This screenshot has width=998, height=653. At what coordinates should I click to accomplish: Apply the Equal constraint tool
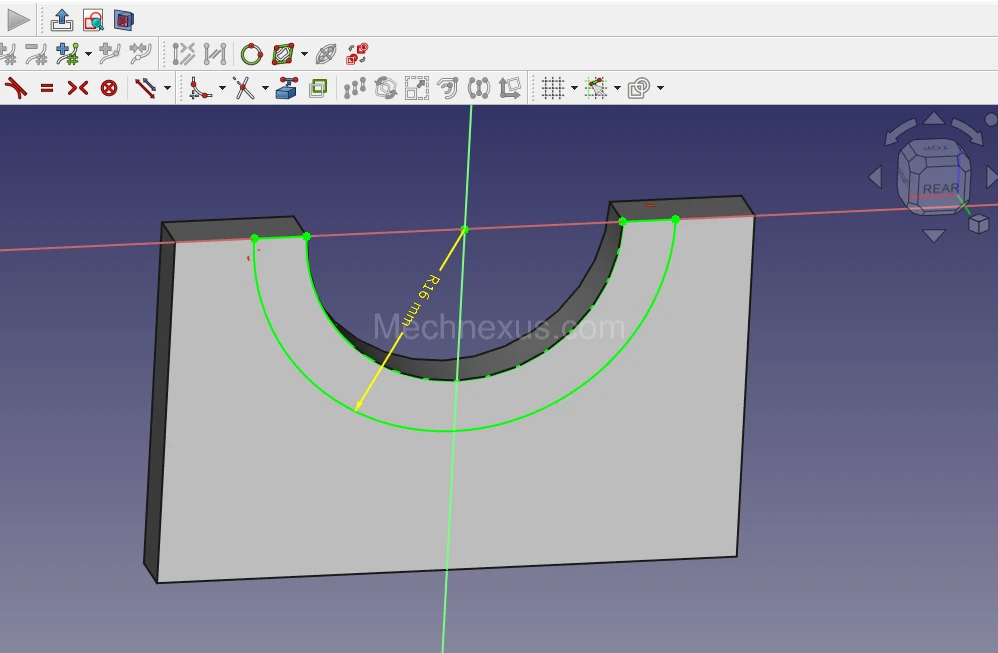pos(47,88)
